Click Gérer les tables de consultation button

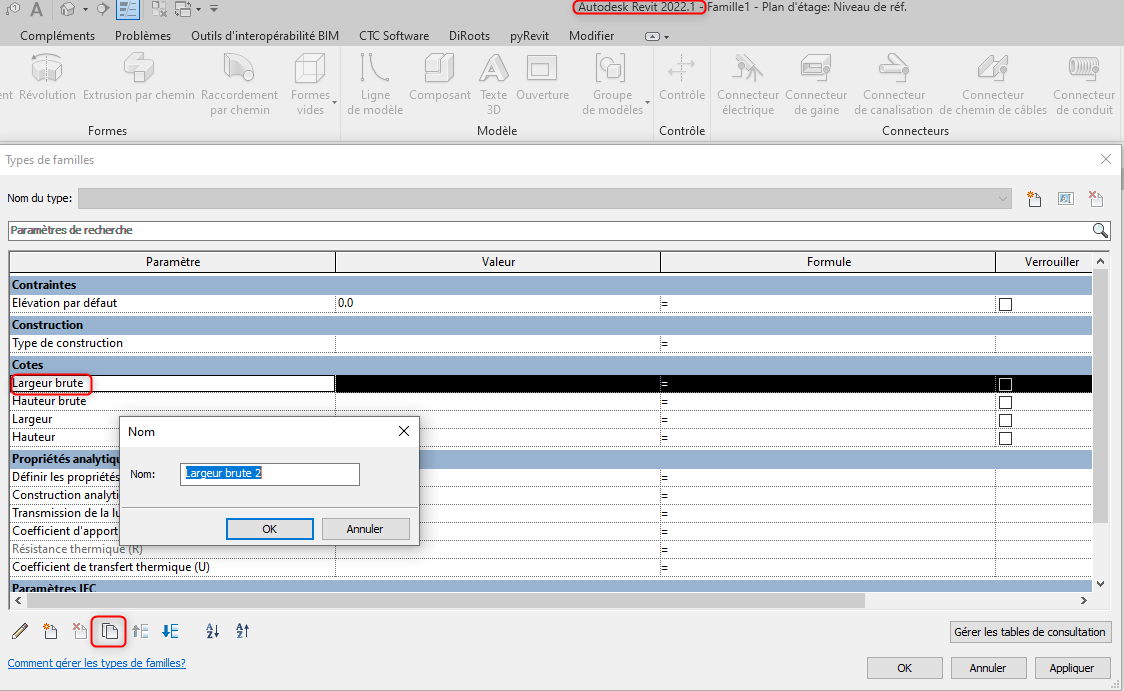[1030, 632]
